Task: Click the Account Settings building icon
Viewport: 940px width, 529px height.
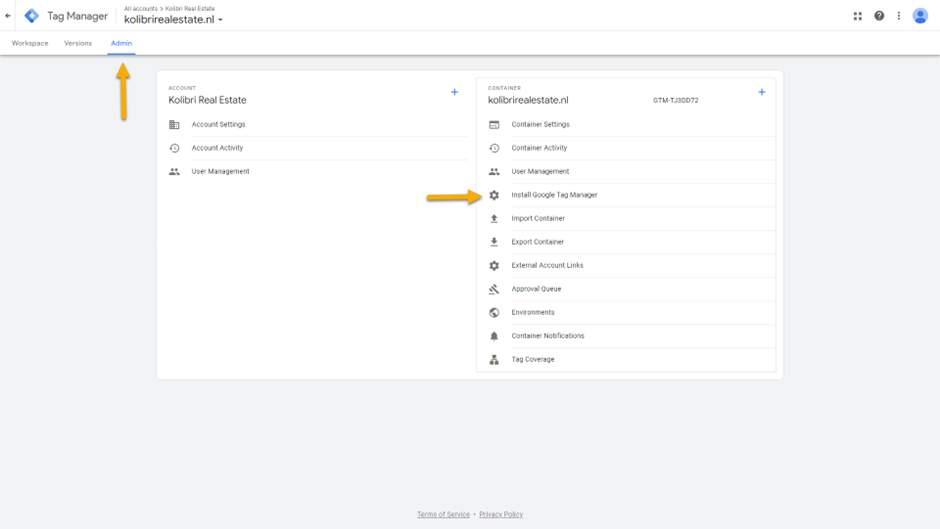Action: (174, 125)
